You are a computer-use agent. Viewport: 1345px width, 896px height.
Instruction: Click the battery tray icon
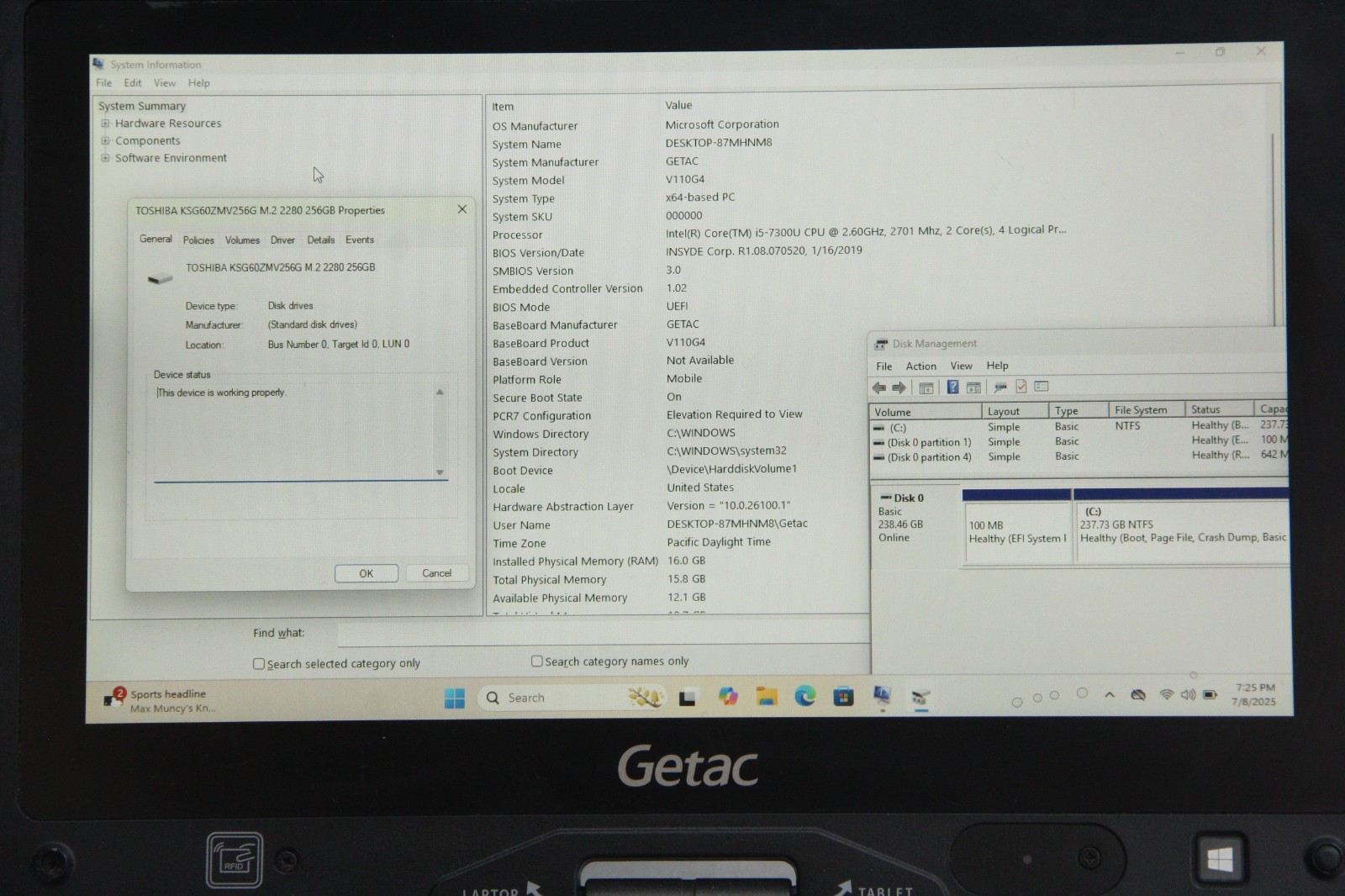(1210, 695)
